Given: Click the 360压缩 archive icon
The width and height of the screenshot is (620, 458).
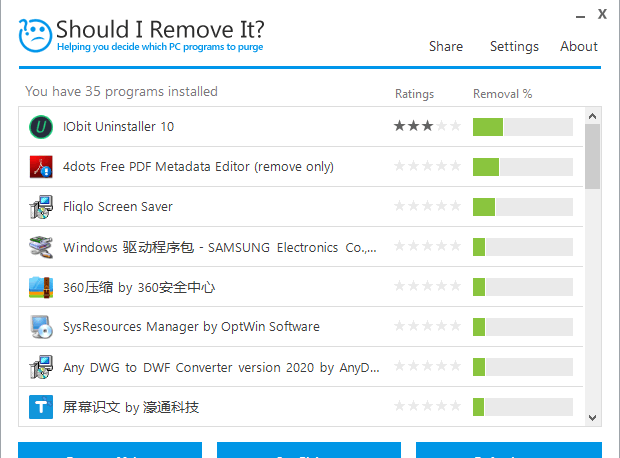Looking at the screenshot, I should (41, 287).
